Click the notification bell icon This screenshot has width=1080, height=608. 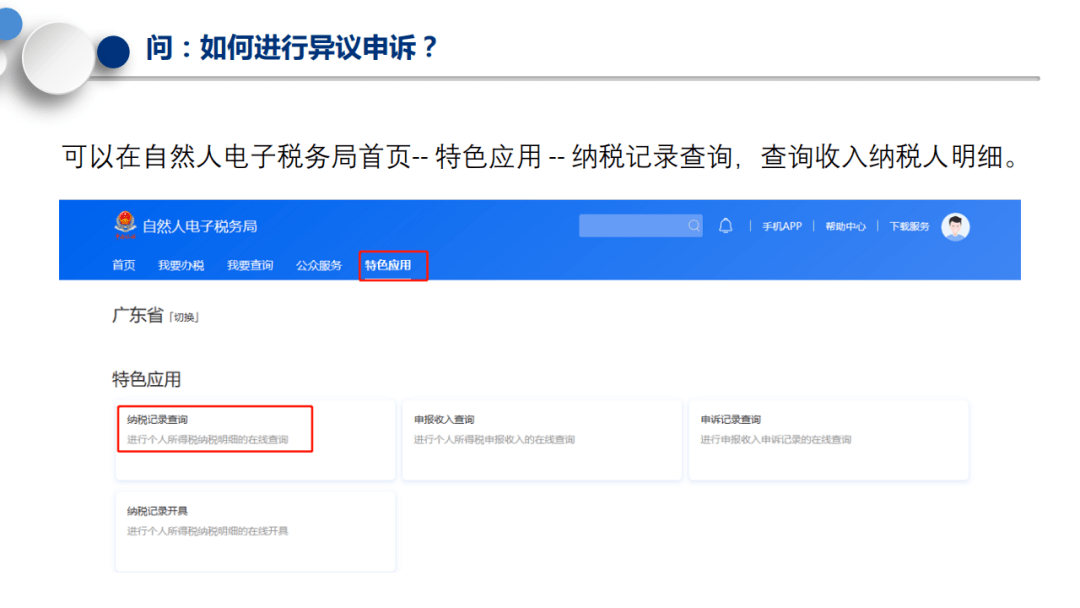click(x=725, y=226)
